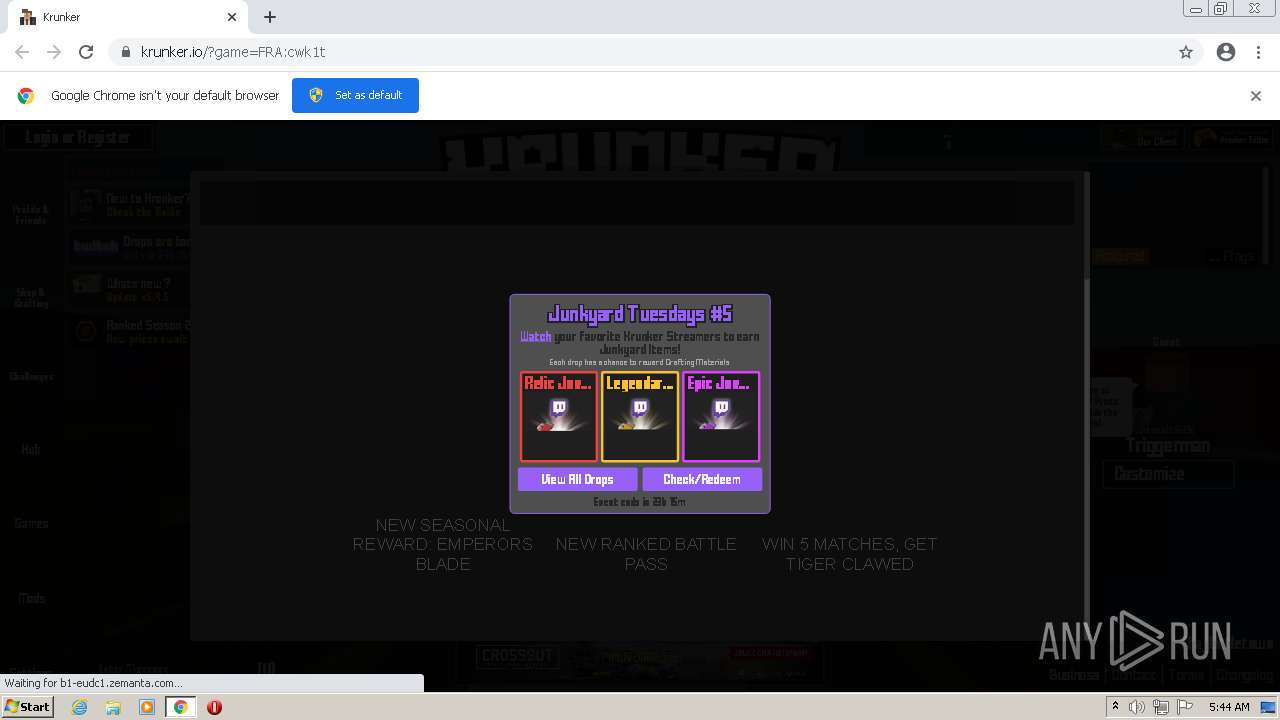Click the Chrome taskbar icon

point(181,707)
